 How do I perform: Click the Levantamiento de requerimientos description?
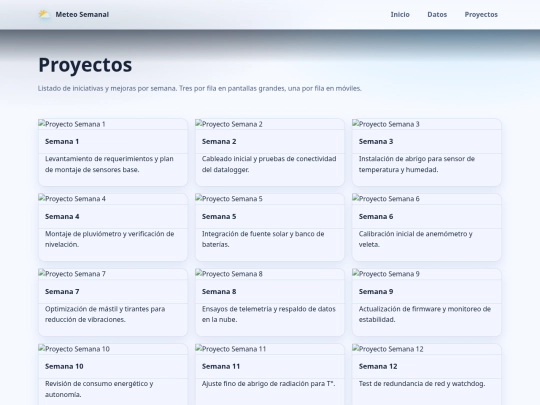coord(109,164)
